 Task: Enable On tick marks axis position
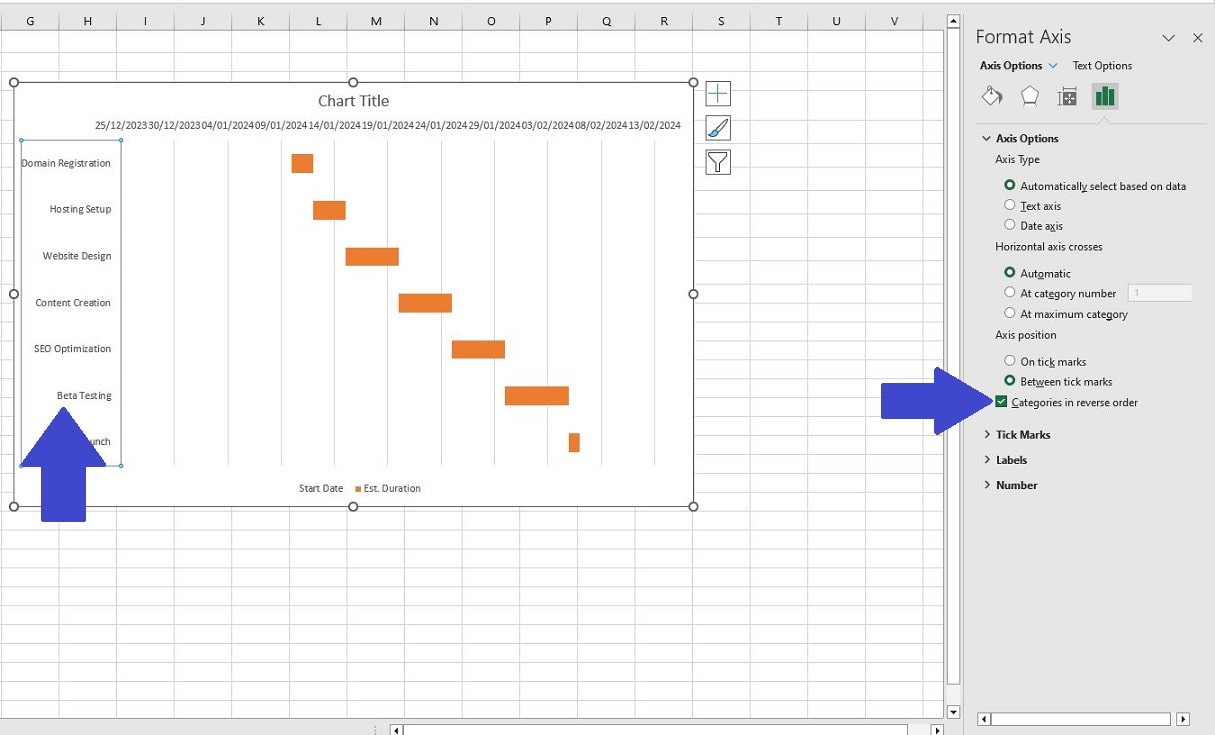click(x=1010, y=361)
